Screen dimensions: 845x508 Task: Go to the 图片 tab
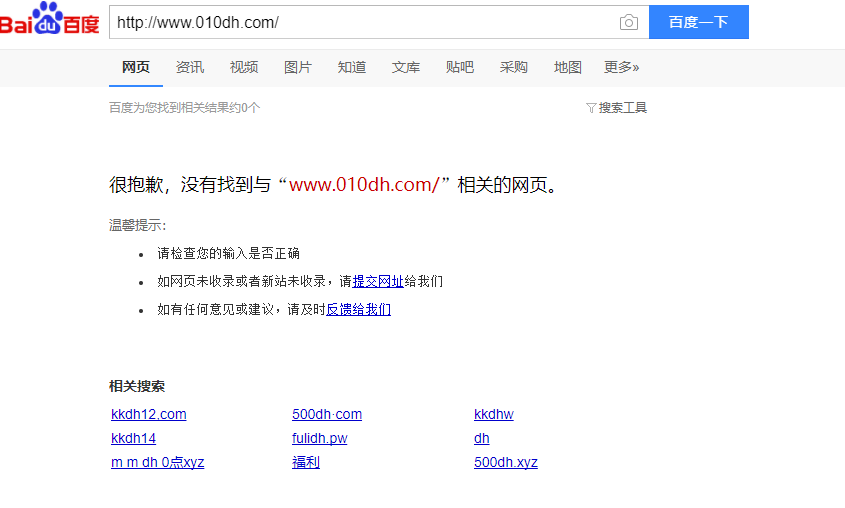tap(297, 67)
